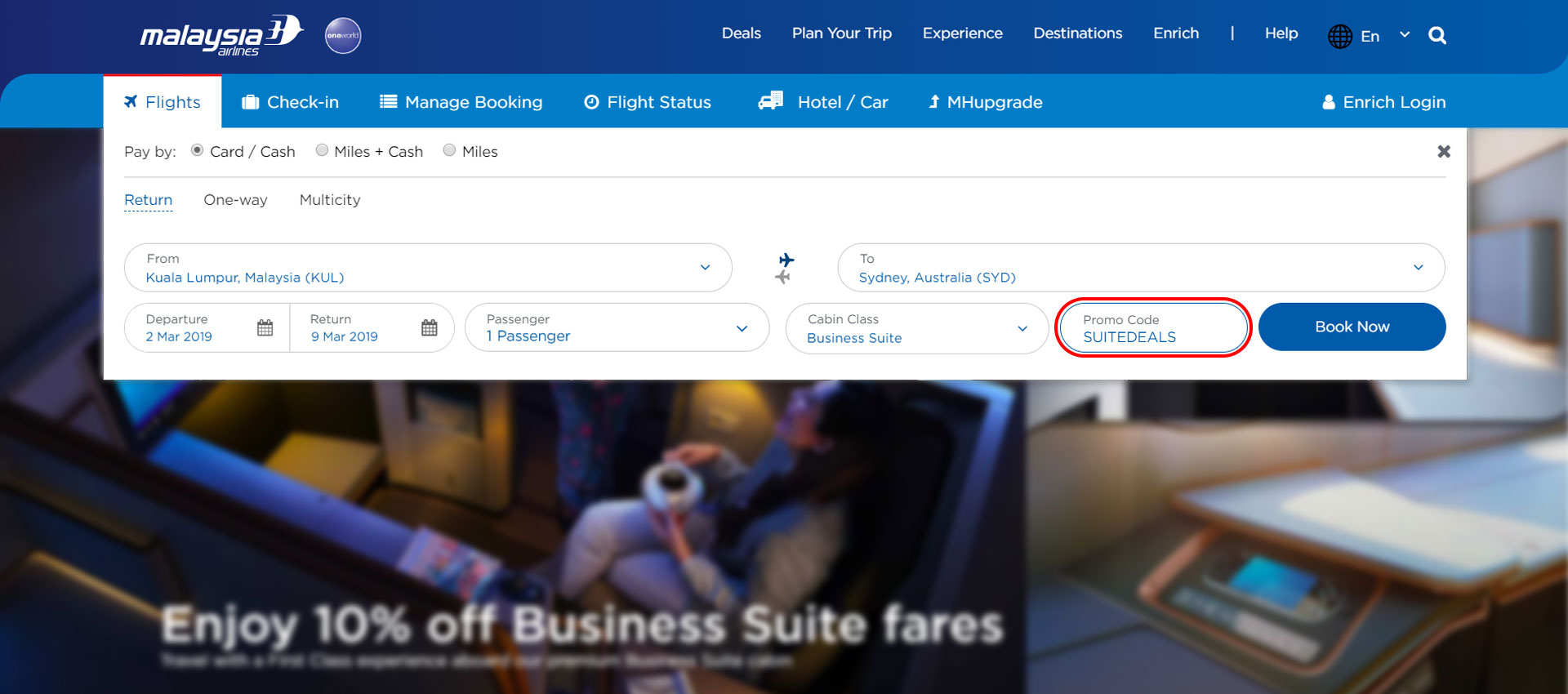Open the To destination dropdown
Screen dimensions: 1568x694
tap(1141, 268)
